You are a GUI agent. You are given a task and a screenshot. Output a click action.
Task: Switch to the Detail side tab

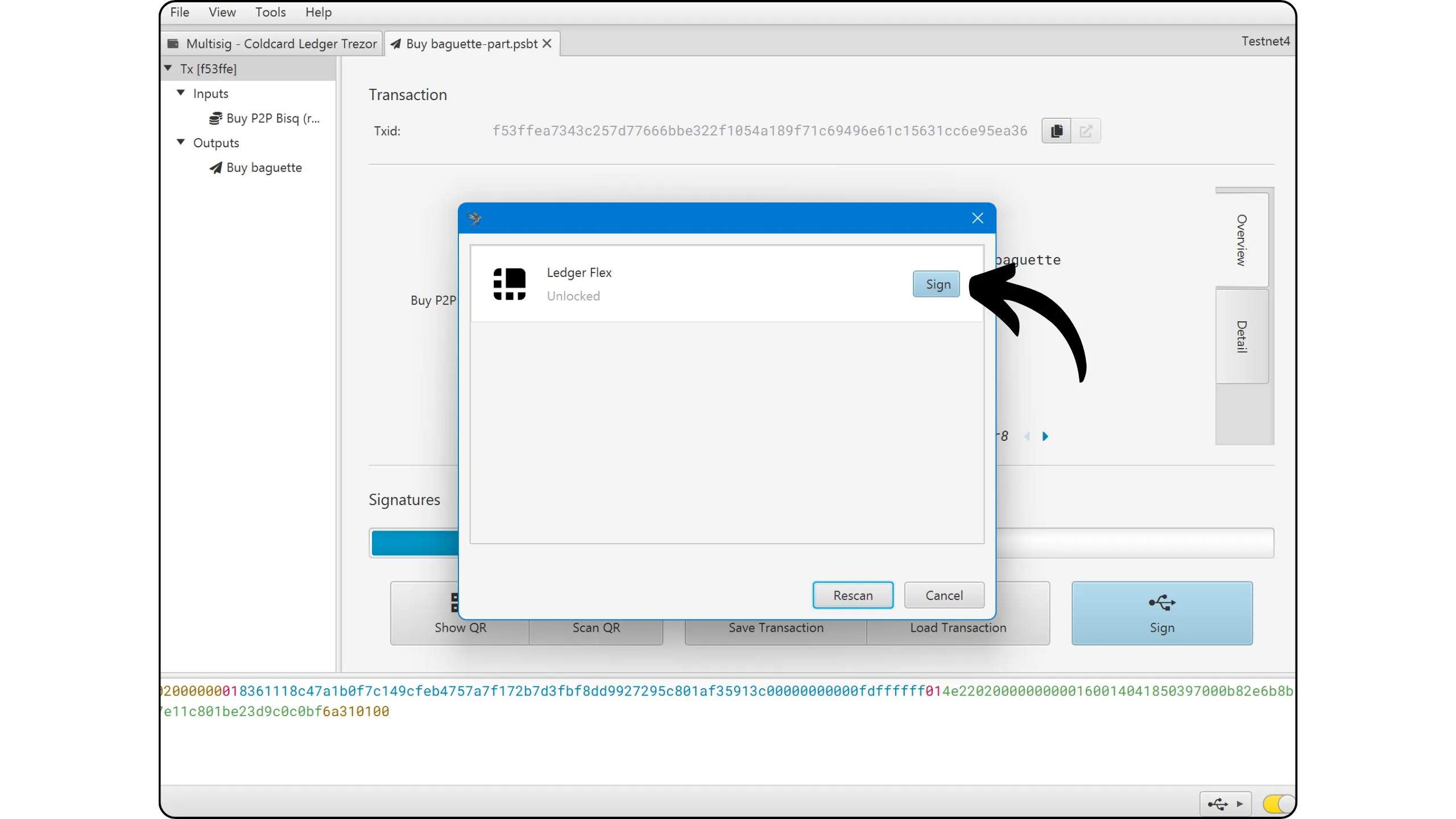(1242, 336)
